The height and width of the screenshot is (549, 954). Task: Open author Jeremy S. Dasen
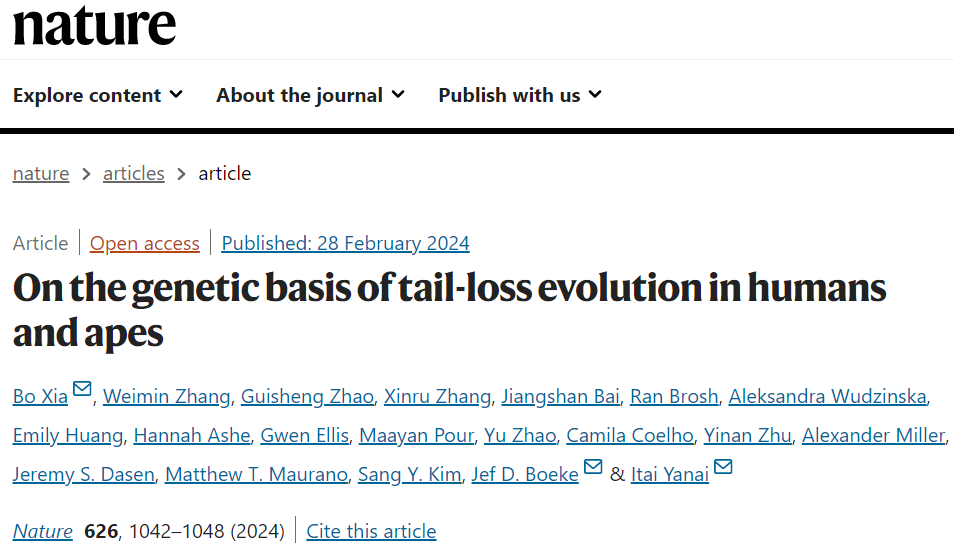click(83, 475)
